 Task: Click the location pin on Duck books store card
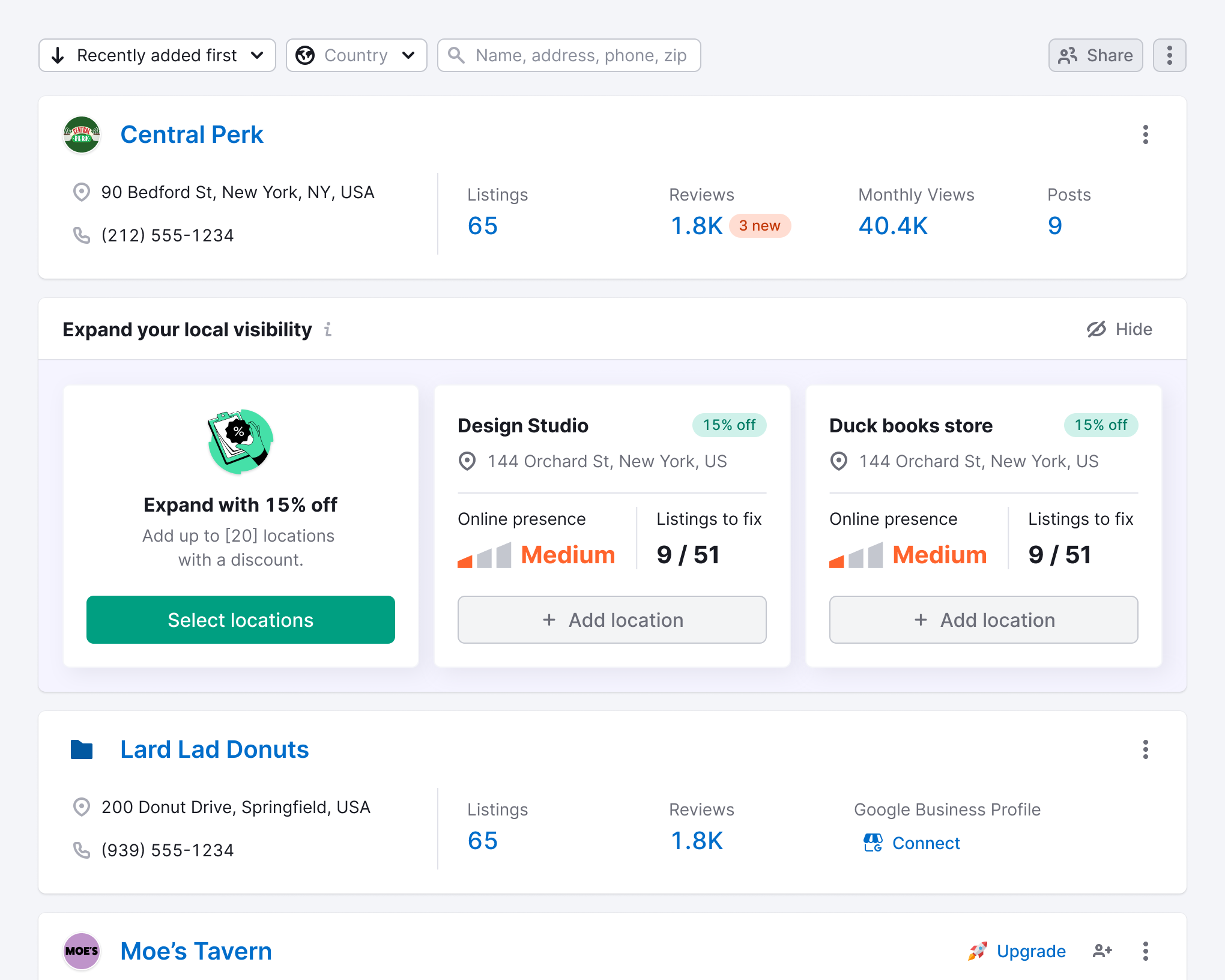[839, 461]
